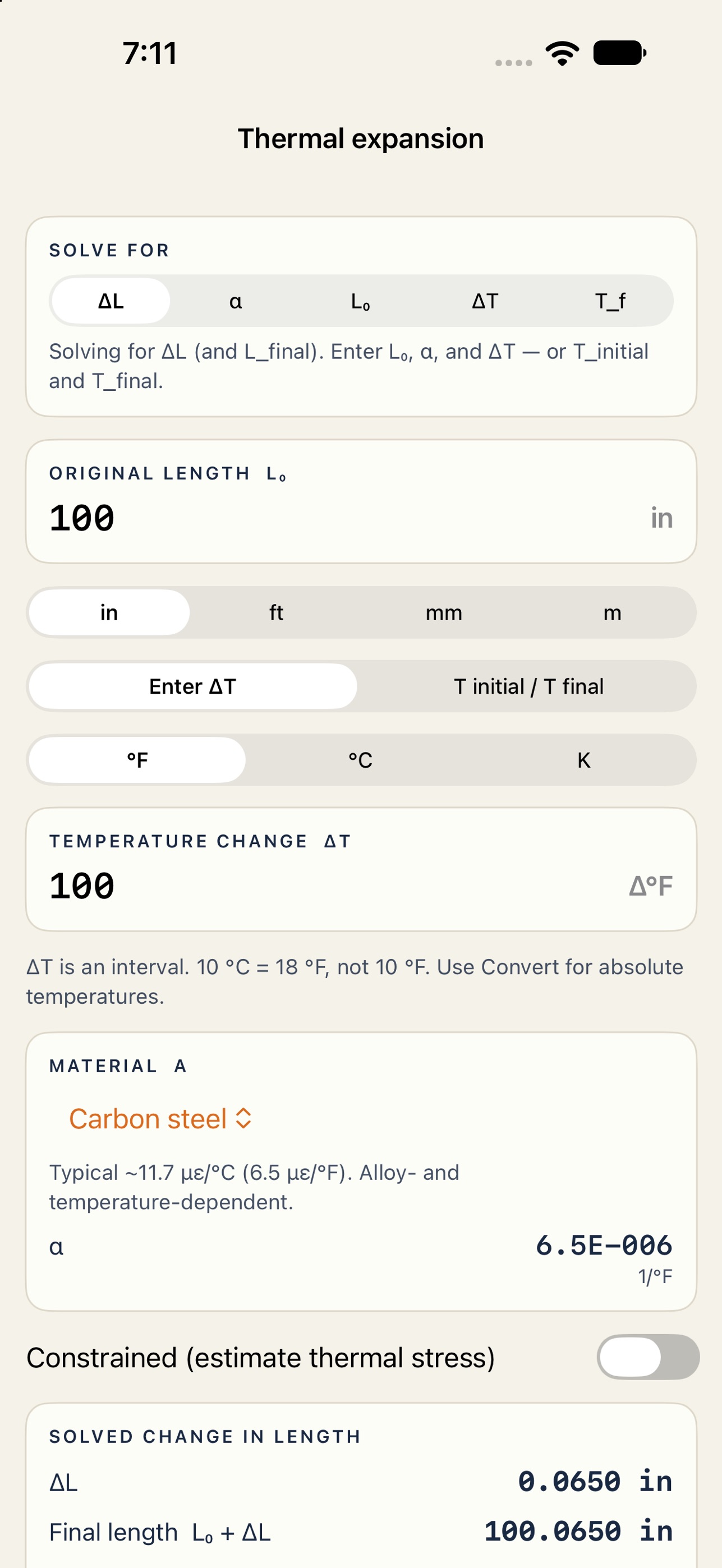Solve for α segment
This screenshot has width=722, height=1568.
coord(236,301)
